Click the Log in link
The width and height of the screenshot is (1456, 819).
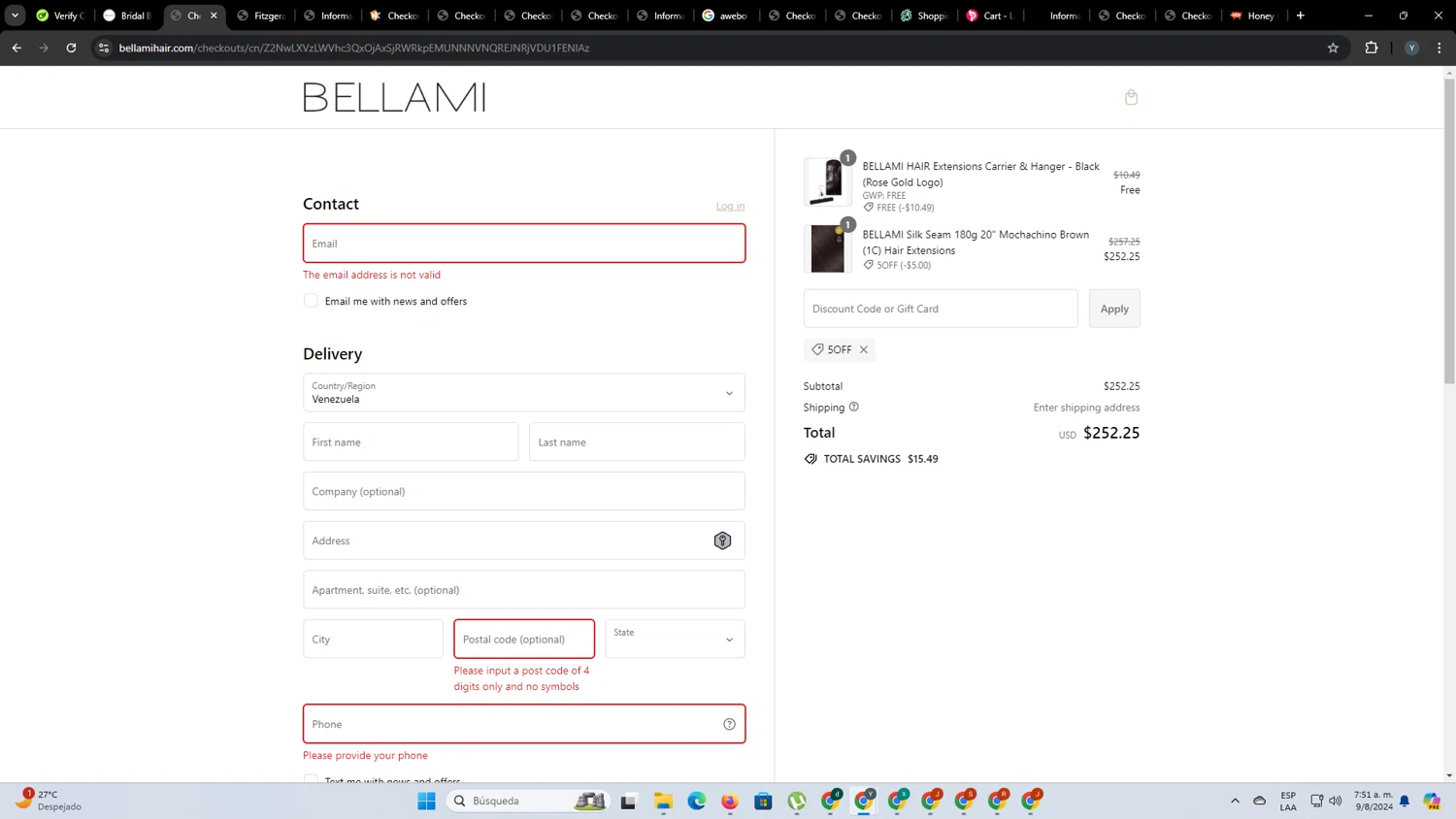(x=730, y=206)
